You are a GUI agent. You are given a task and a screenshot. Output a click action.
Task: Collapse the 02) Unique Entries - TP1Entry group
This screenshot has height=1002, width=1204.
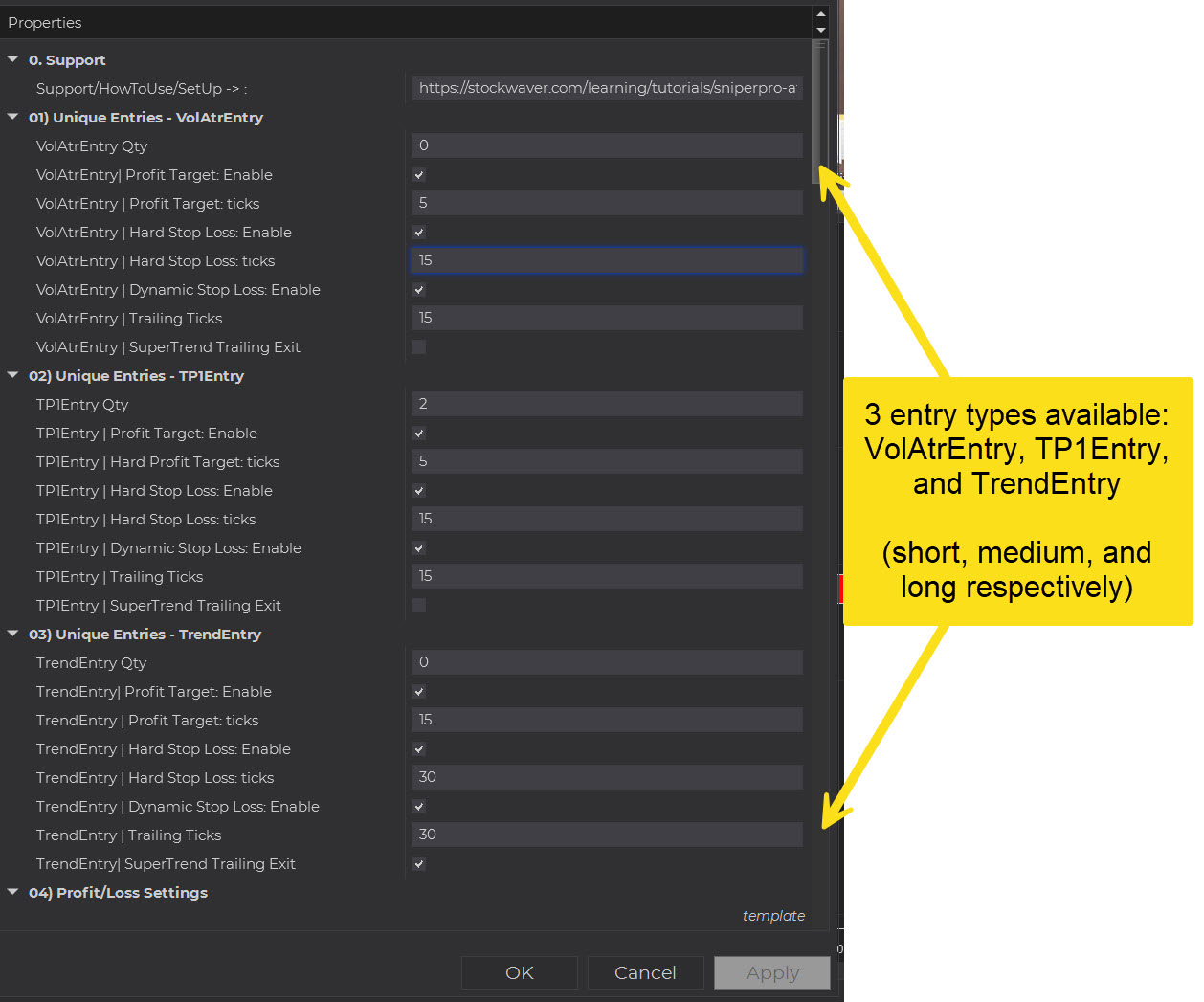tap(13, 375)
